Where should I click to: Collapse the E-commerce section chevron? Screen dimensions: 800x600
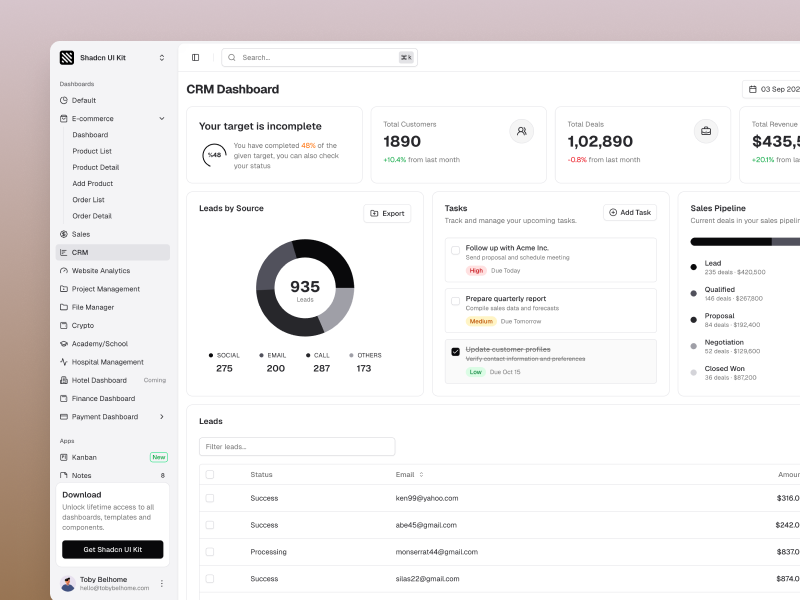point(161,117)
